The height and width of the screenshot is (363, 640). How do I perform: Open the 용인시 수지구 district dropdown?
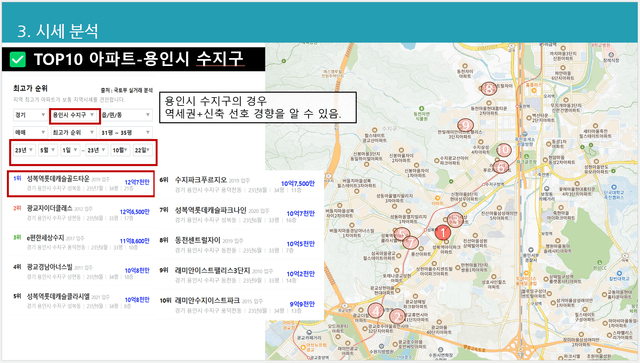[x=75, y=115]
